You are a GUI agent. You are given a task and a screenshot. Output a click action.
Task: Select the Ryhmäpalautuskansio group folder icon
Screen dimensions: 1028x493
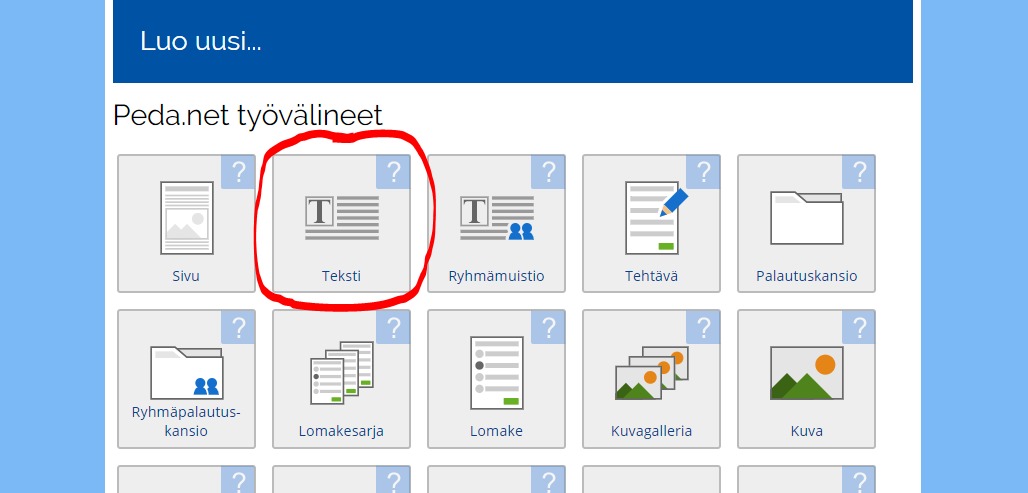(x=186, y=372)
